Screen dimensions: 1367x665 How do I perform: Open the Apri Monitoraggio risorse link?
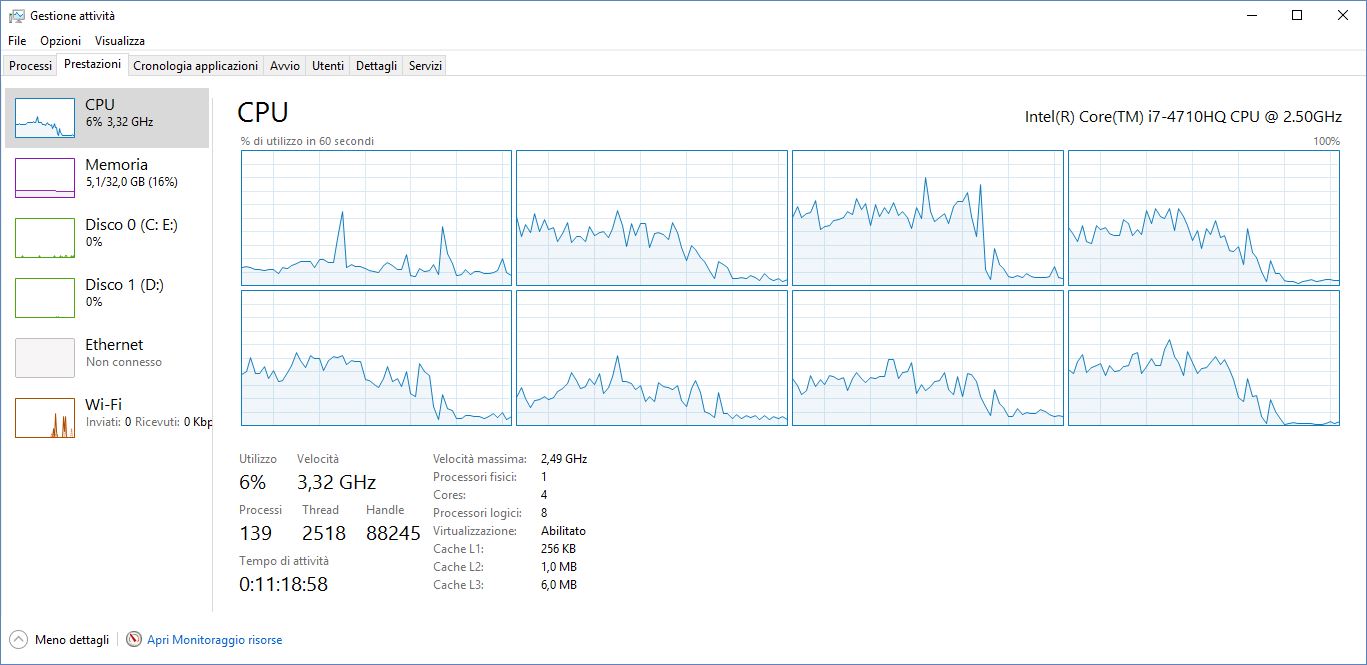214,640
